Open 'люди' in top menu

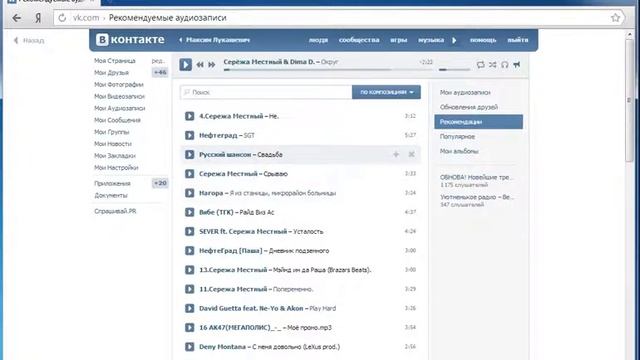[318, 40]
